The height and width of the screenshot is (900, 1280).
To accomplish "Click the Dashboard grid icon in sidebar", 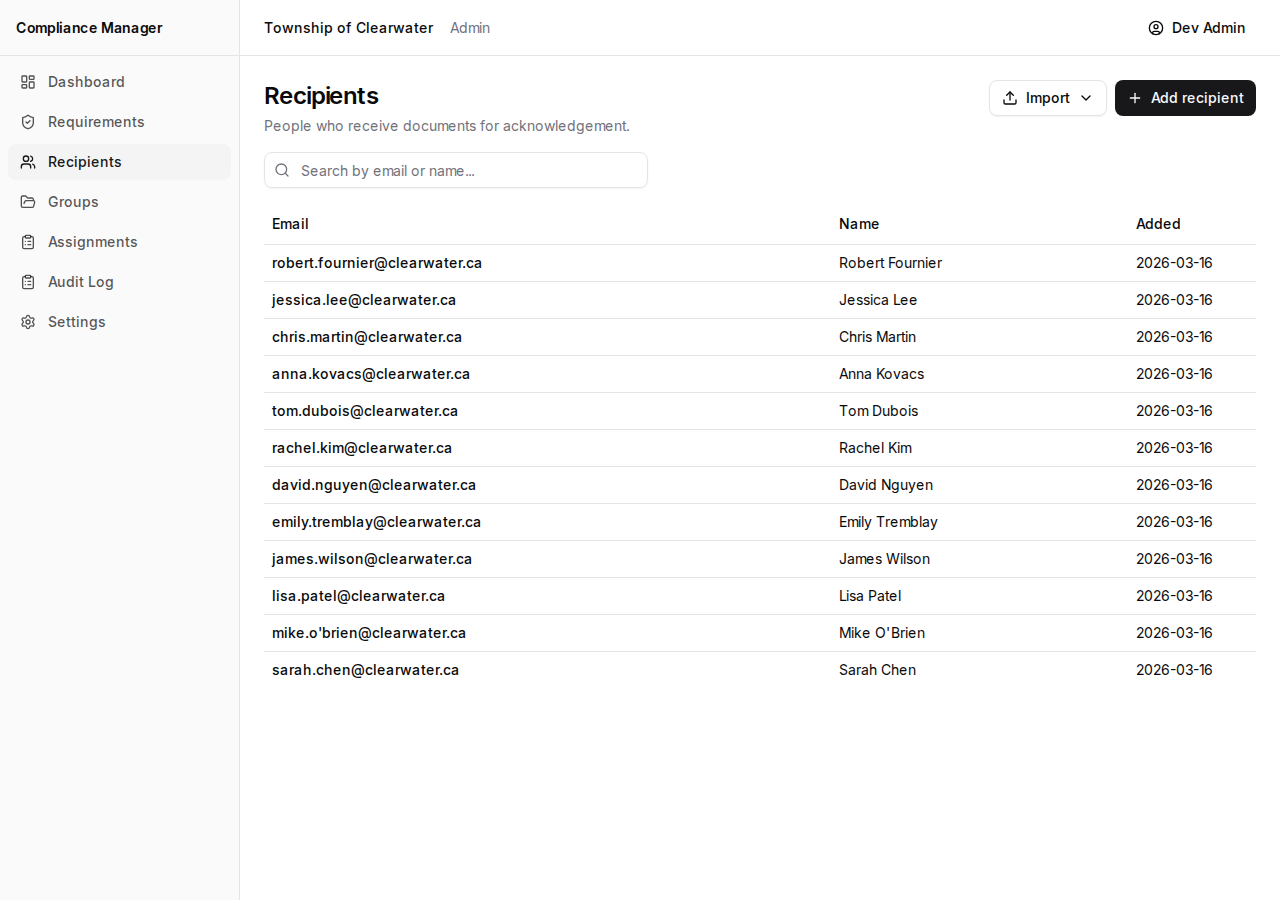I will click(28, 82).
